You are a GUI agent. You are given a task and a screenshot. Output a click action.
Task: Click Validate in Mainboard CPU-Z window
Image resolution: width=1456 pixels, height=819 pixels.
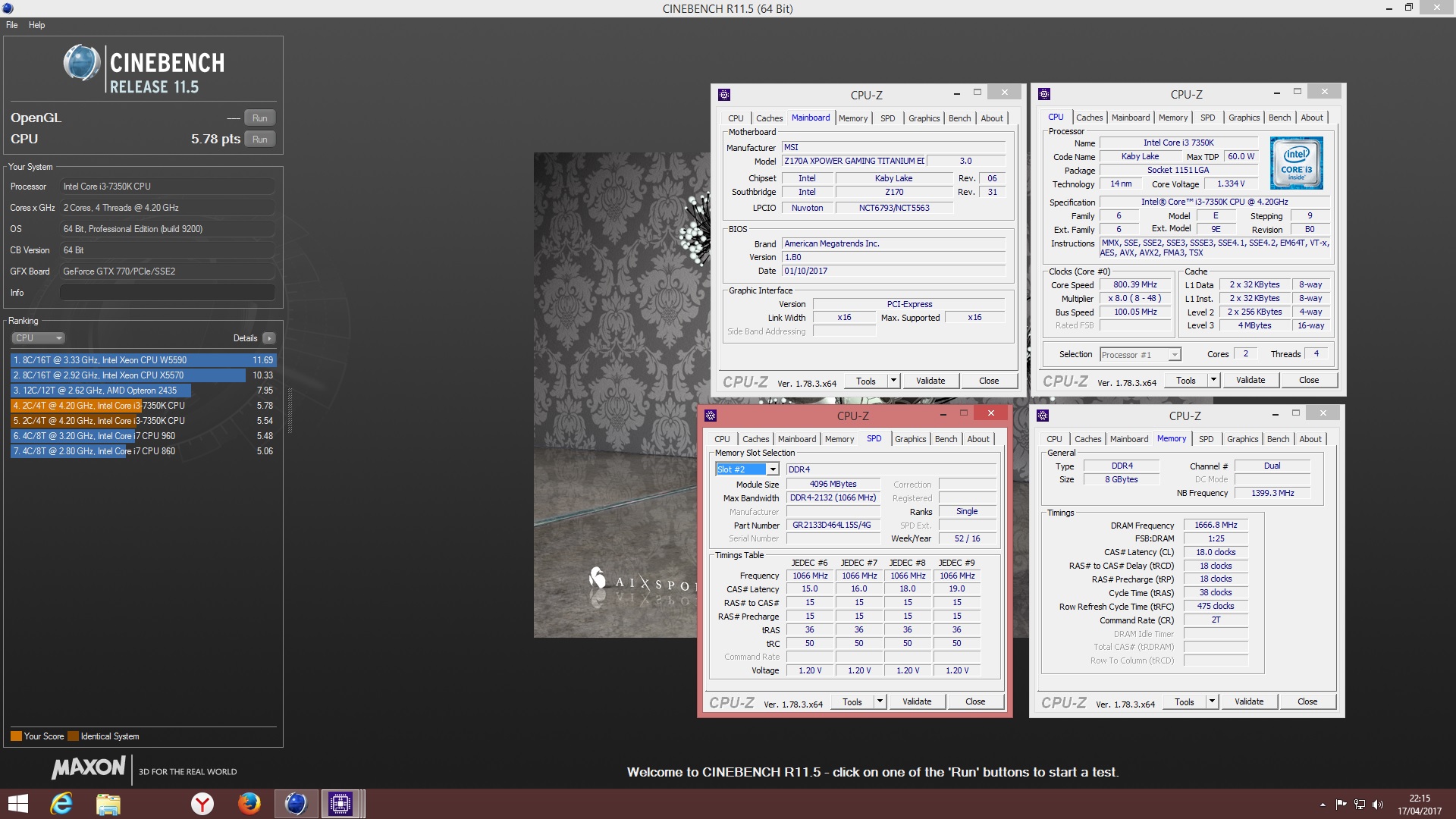pos(930,381)
